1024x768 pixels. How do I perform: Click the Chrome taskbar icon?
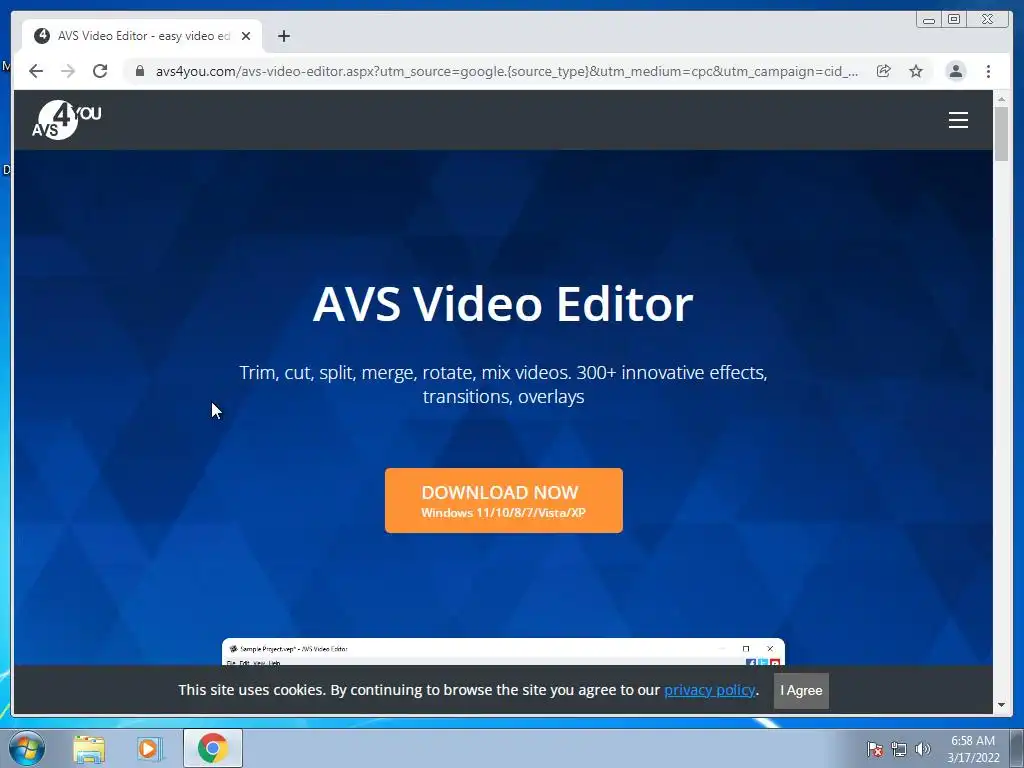pos(212,748)
